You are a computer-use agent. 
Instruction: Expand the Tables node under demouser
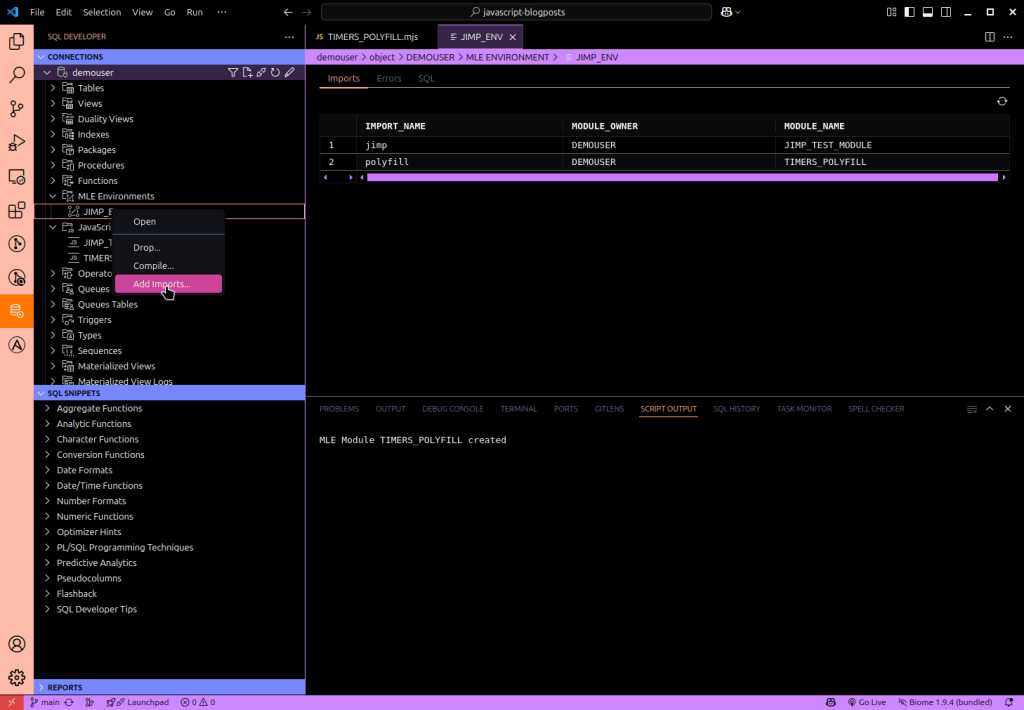[53, 88]
